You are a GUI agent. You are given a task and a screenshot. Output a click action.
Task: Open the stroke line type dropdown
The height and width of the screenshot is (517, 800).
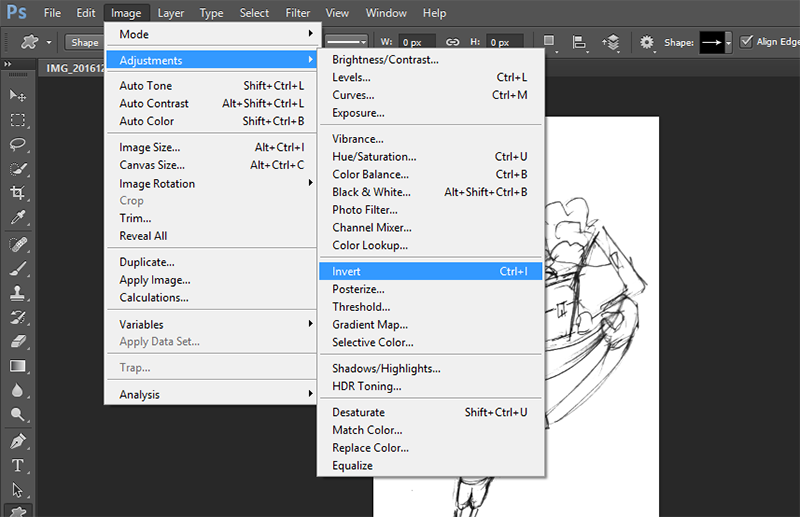pos(346,42)
